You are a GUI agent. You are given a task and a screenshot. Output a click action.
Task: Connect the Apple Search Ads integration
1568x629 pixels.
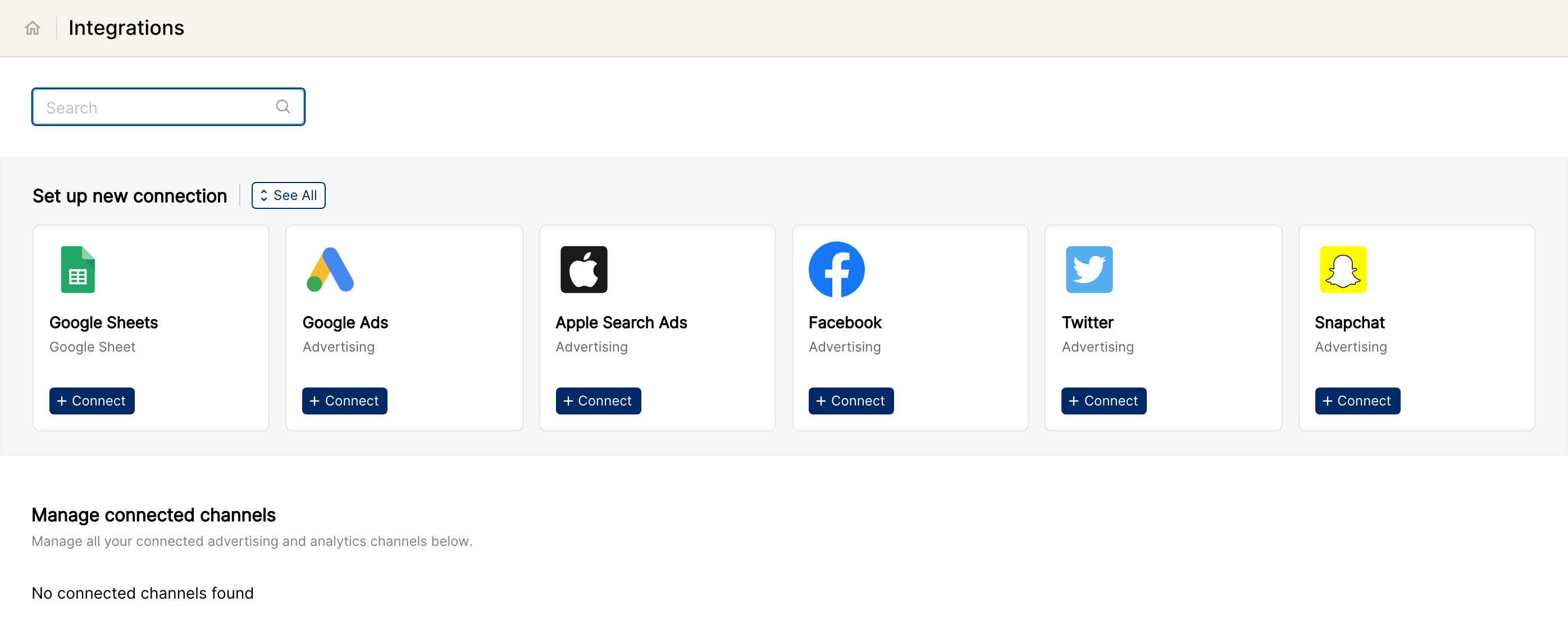pyautogui.click(x=598, y=402)
